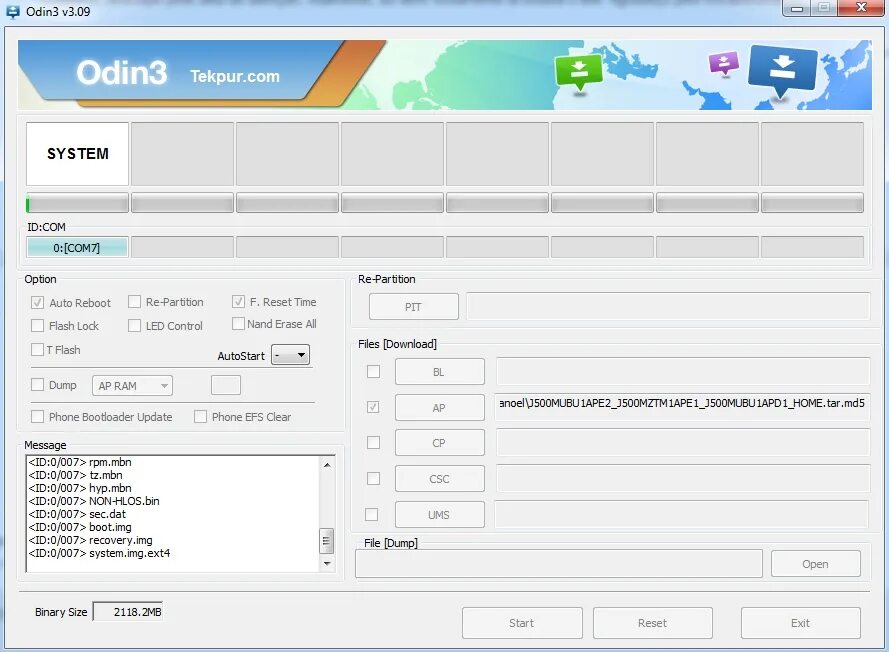The width and height of the screenshot is (889, 652).
Task: Tick the UMS file checkbox
Action: (372, 514)
